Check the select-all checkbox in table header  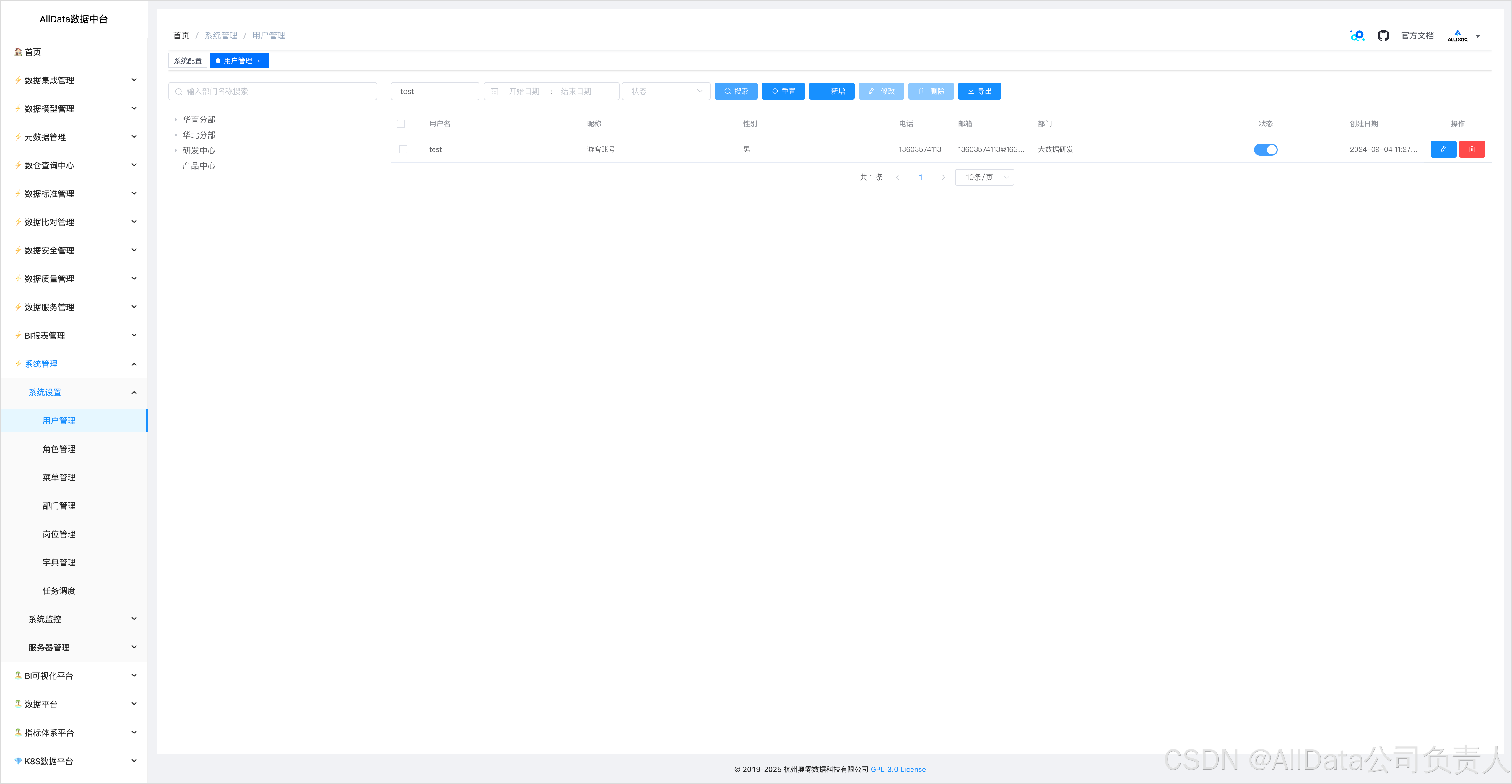[401, 124]
